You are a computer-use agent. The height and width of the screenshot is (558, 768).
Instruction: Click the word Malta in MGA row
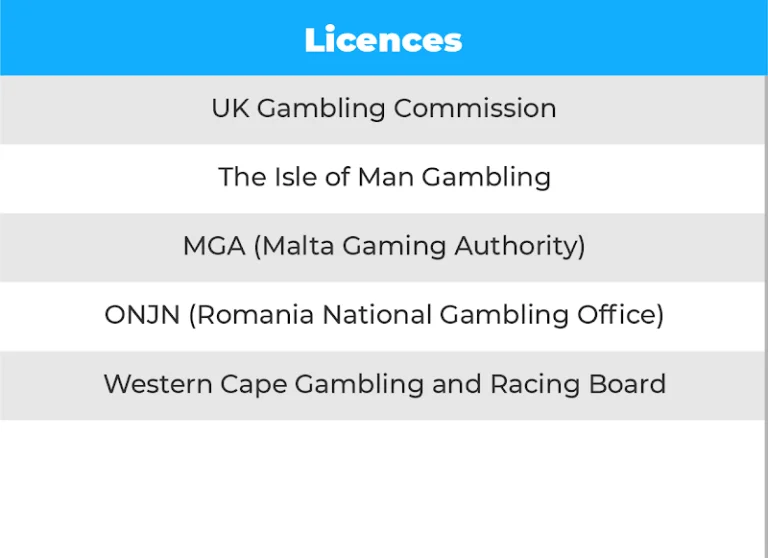click(298, 245)
